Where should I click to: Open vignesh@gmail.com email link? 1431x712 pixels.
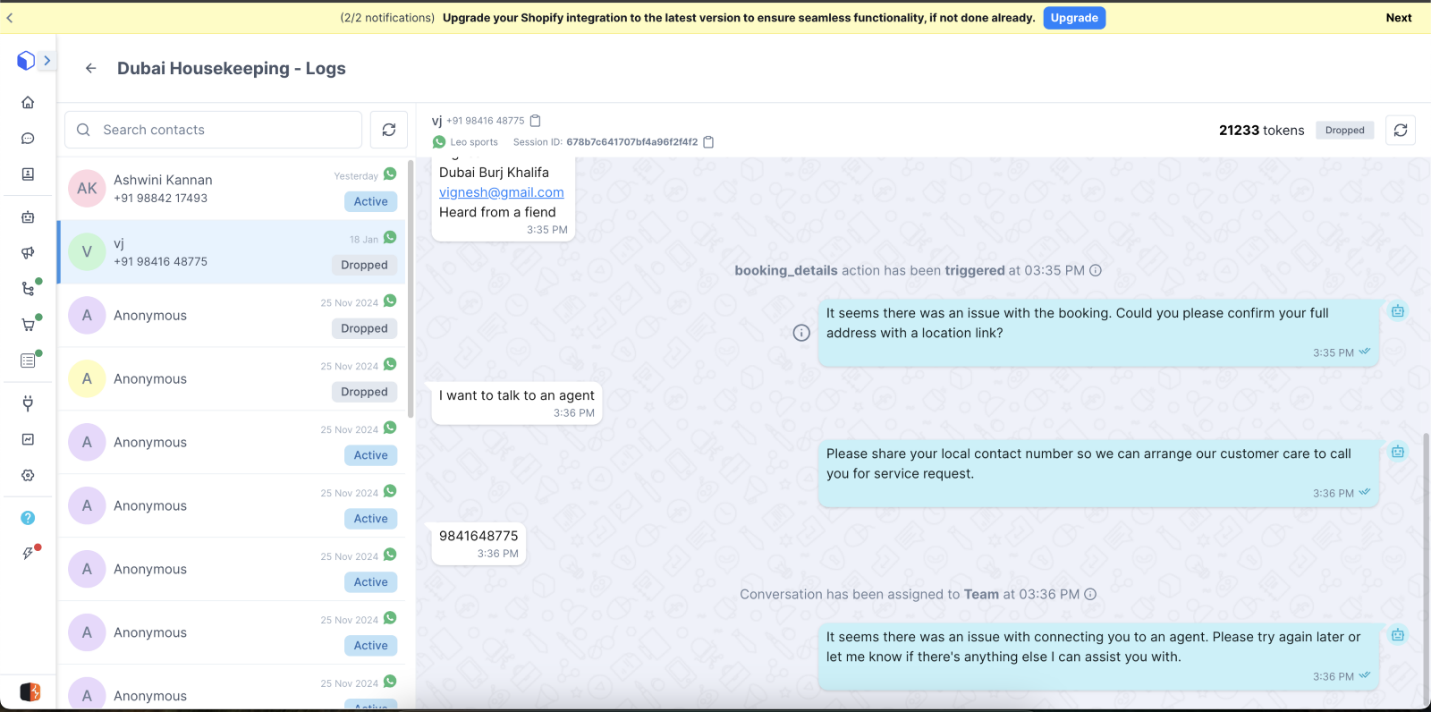(501, 192)
